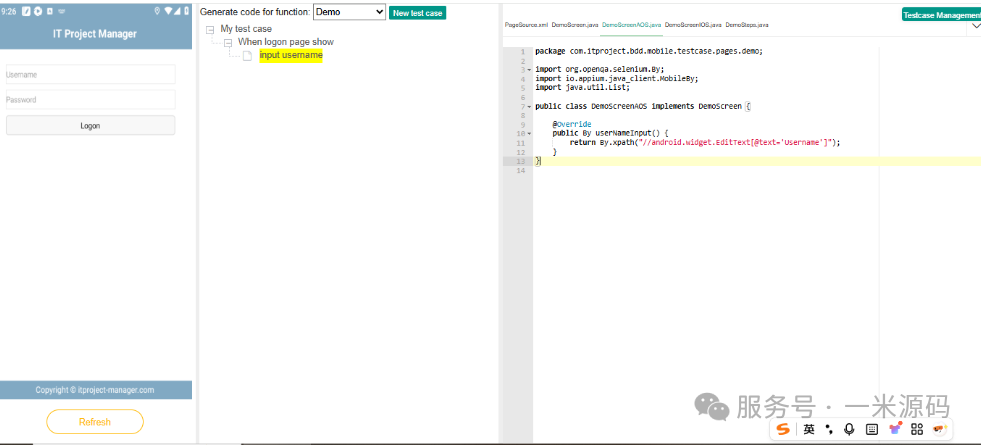Open the DemoSteps.java tab

746,25
